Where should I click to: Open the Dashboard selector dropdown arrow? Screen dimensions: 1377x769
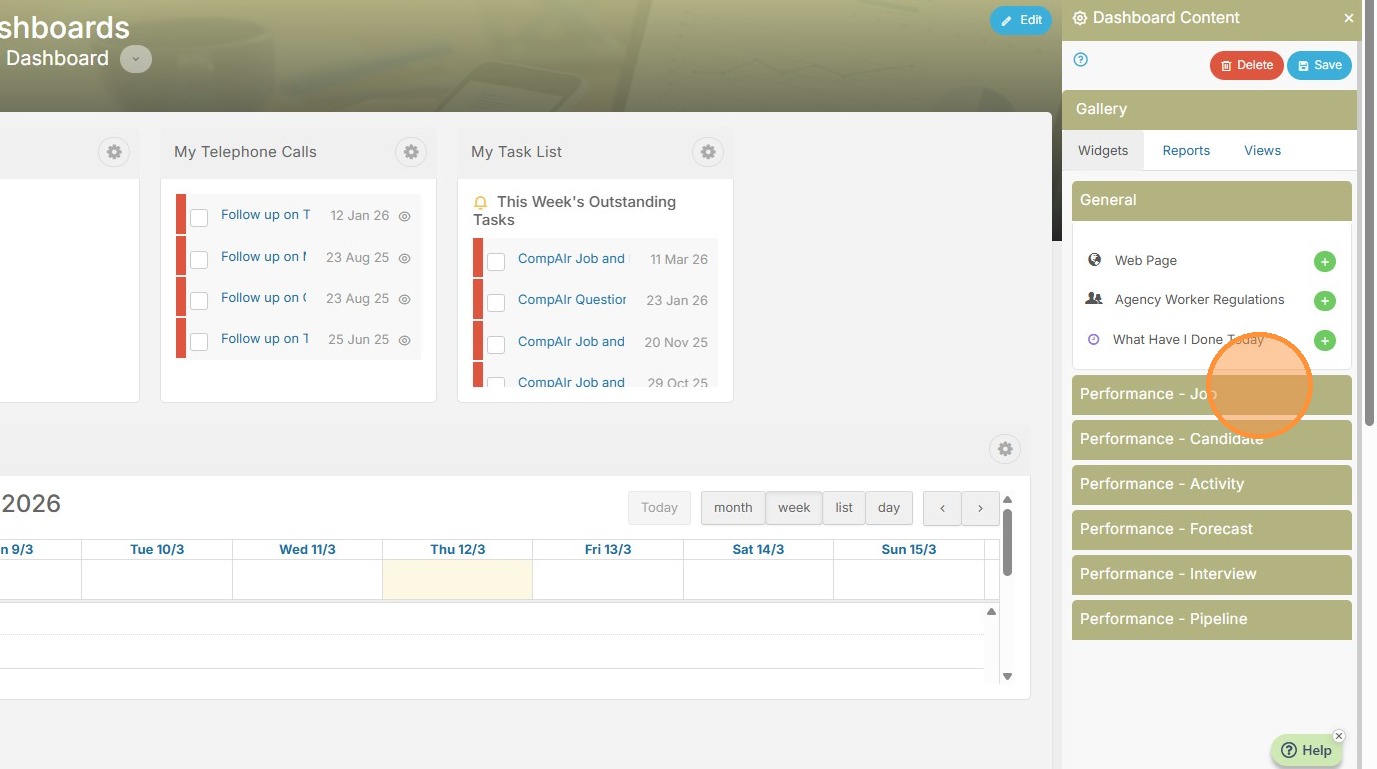tap(136, 59)
